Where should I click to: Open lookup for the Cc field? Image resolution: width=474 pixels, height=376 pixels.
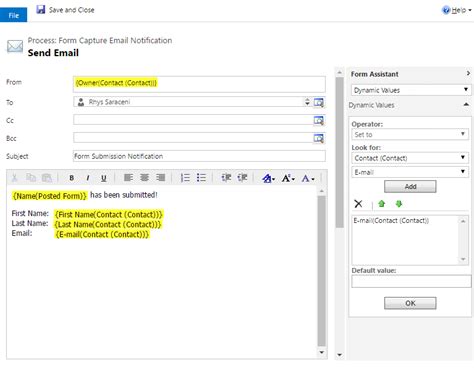pos(319,120)
